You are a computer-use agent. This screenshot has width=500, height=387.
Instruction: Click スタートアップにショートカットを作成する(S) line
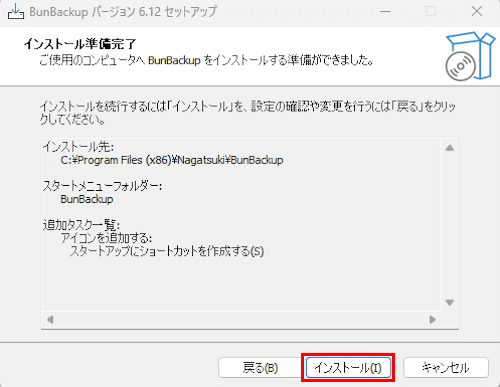point(167,251)
